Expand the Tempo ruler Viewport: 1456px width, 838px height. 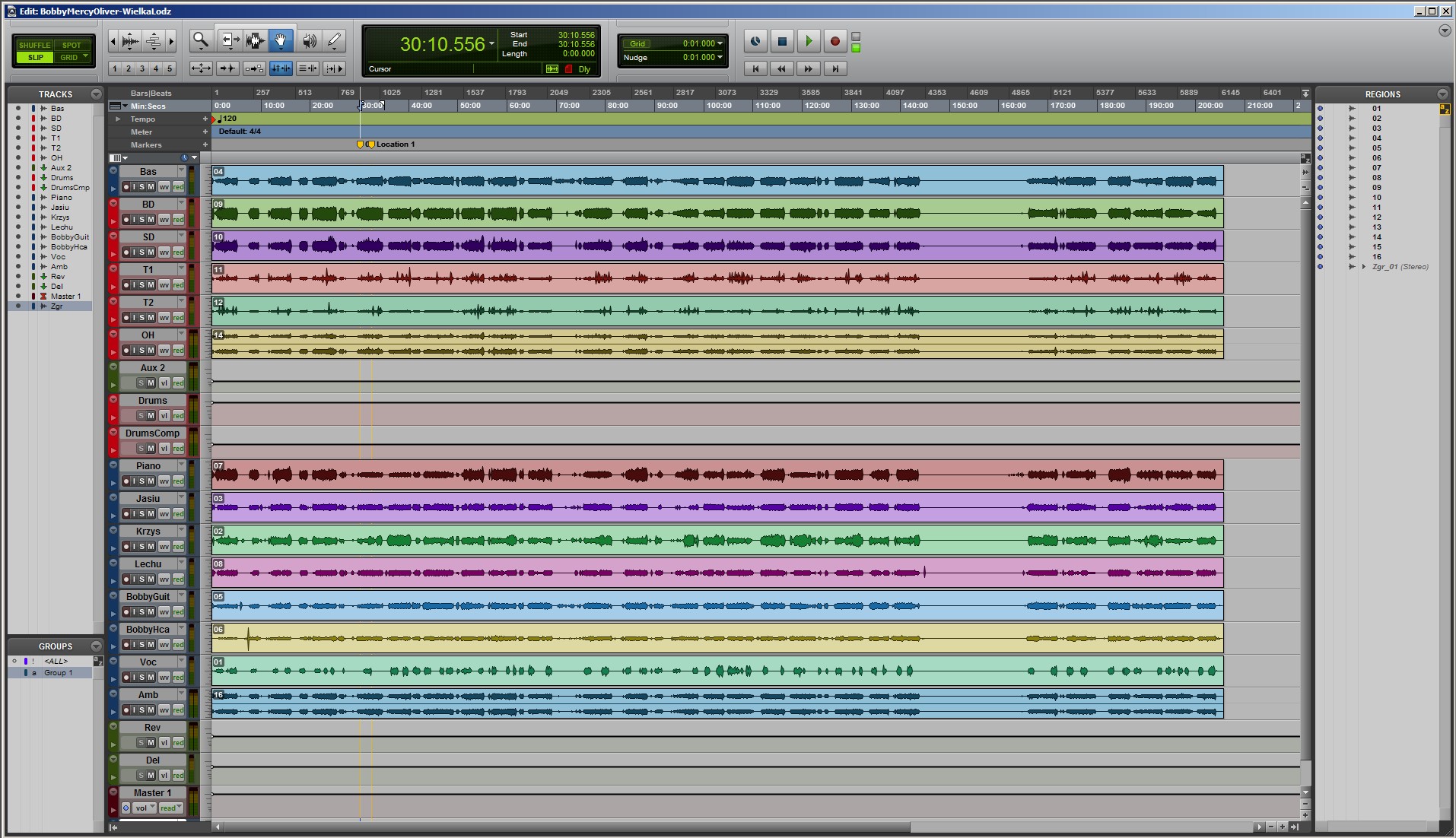[118, 119]
